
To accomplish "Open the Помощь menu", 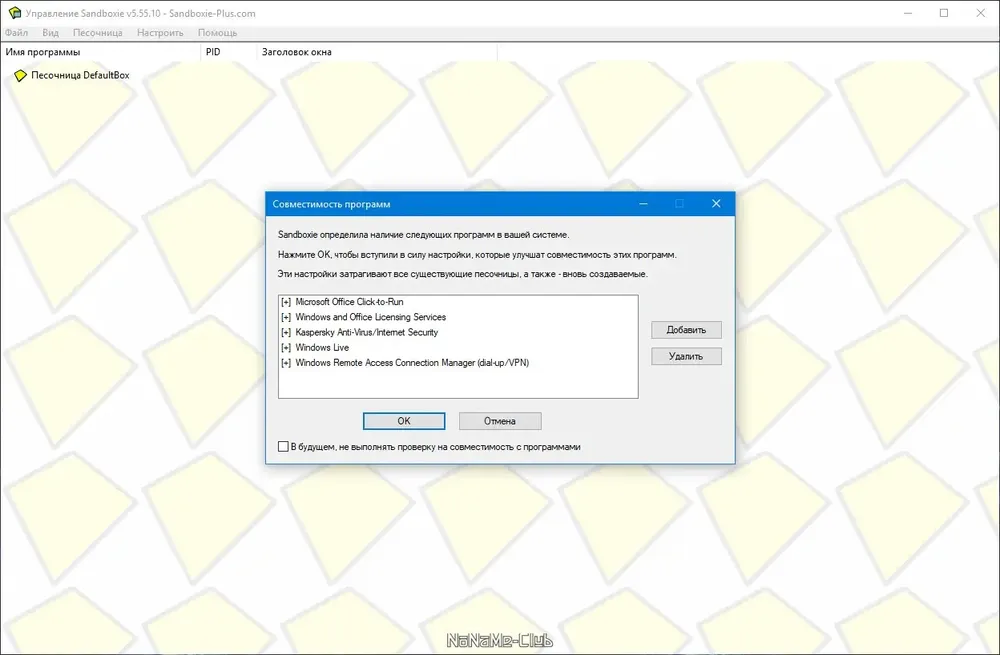I will pyautogui.click(x=217, y=33).
